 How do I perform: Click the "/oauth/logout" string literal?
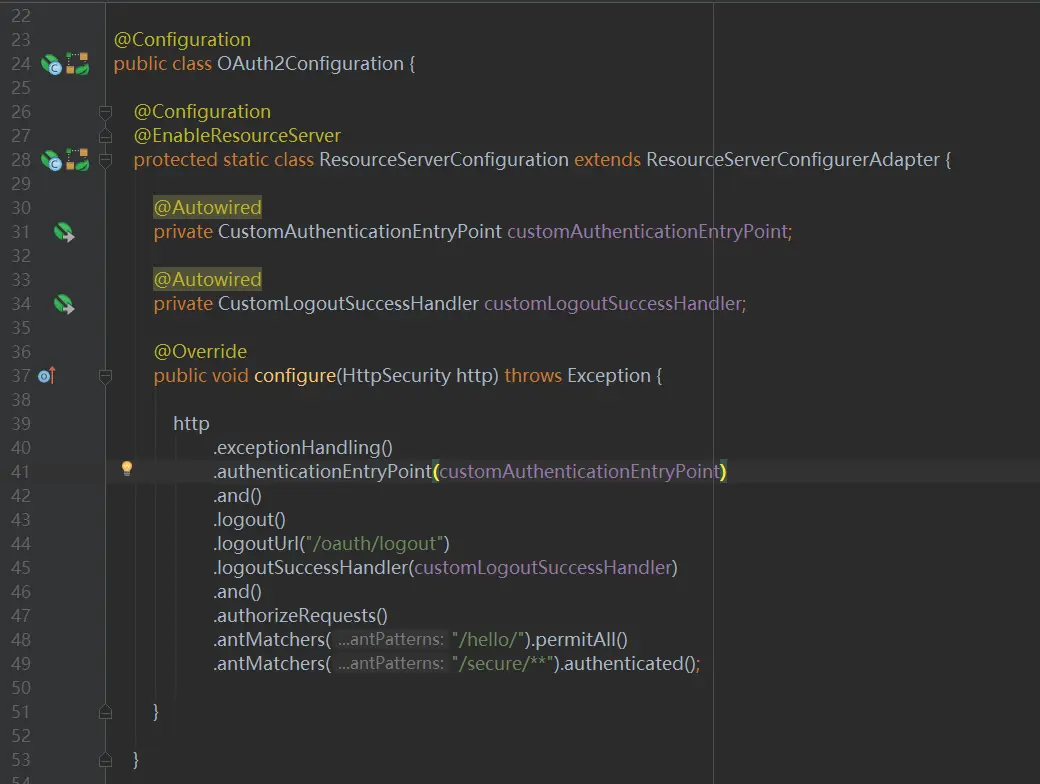click(x=375, y=544)
